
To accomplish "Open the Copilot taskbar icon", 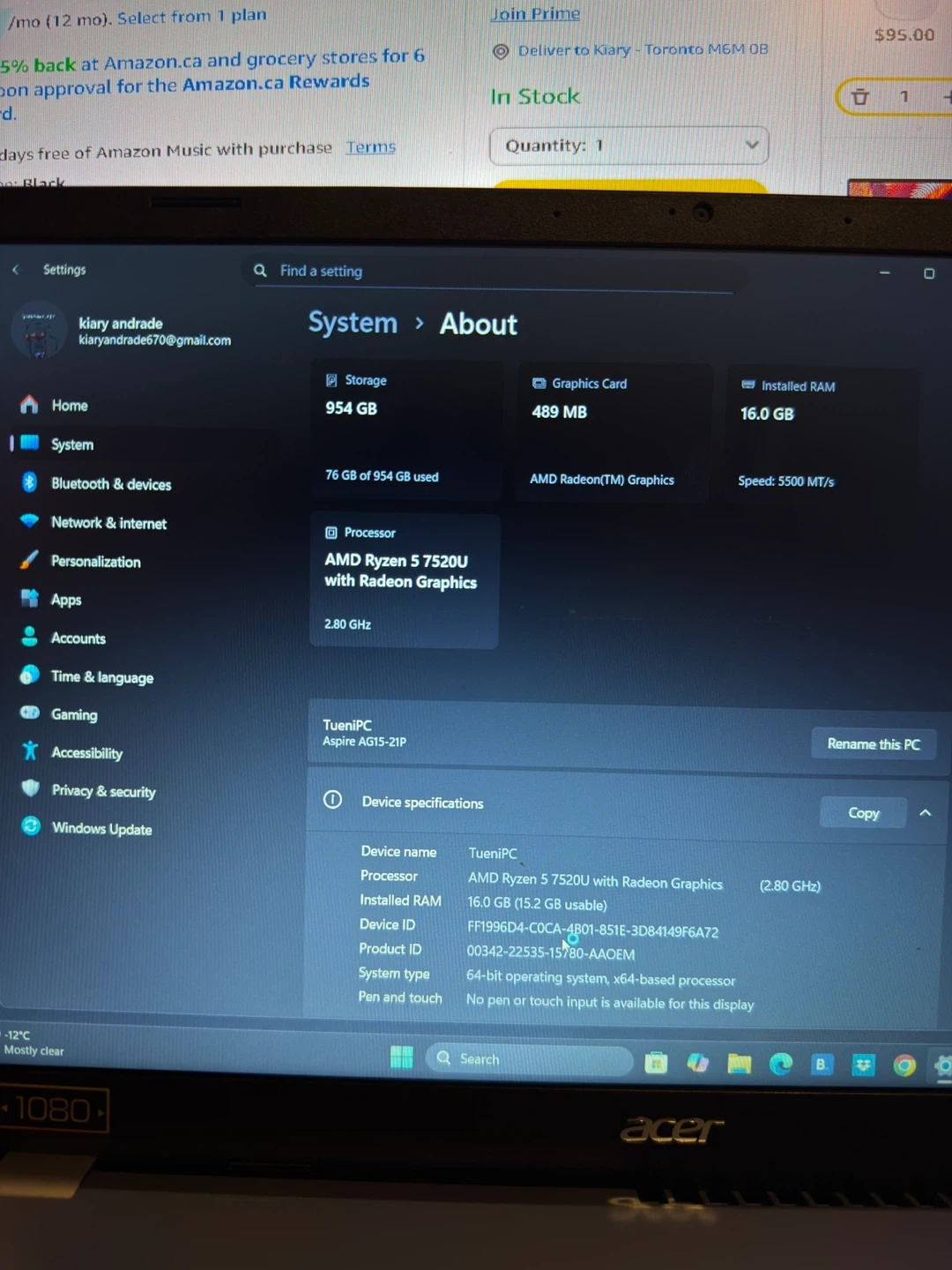I will (698, 1064).
